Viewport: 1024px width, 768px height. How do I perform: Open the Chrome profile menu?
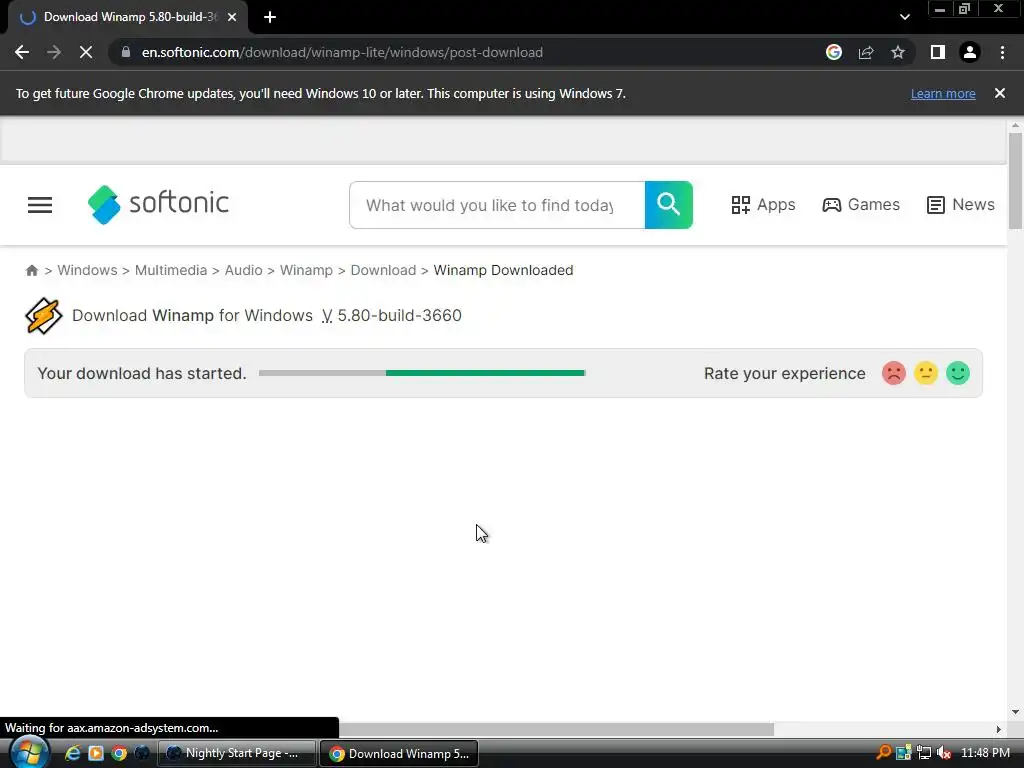(x=970, y=52)
